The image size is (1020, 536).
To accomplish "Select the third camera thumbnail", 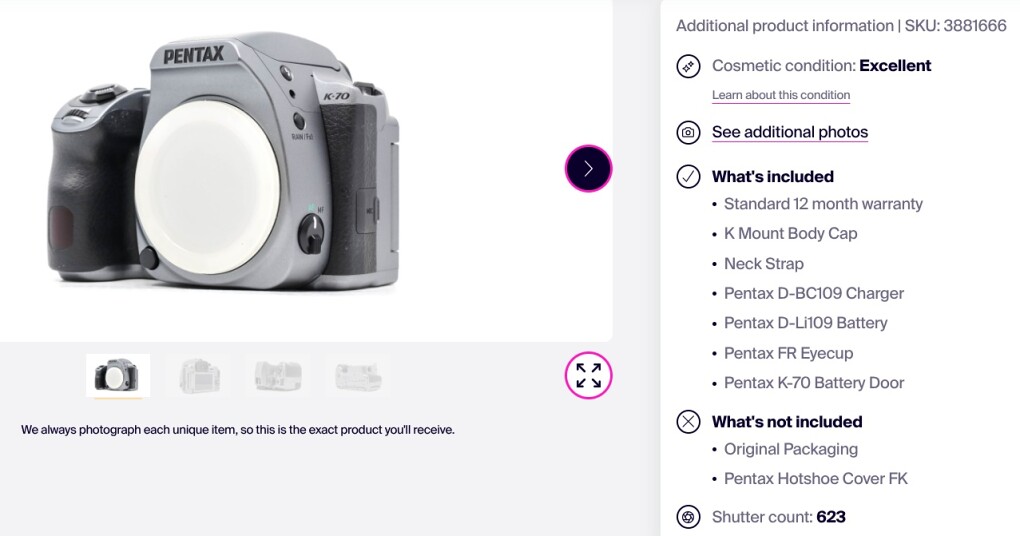I will click(x=278, y=375).
